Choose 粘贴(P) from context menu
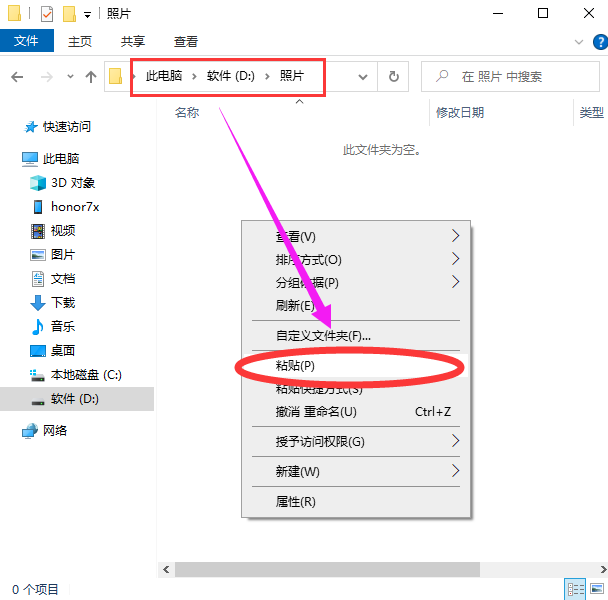This screenshot has width=608, height=600. (x=356, y=365)
